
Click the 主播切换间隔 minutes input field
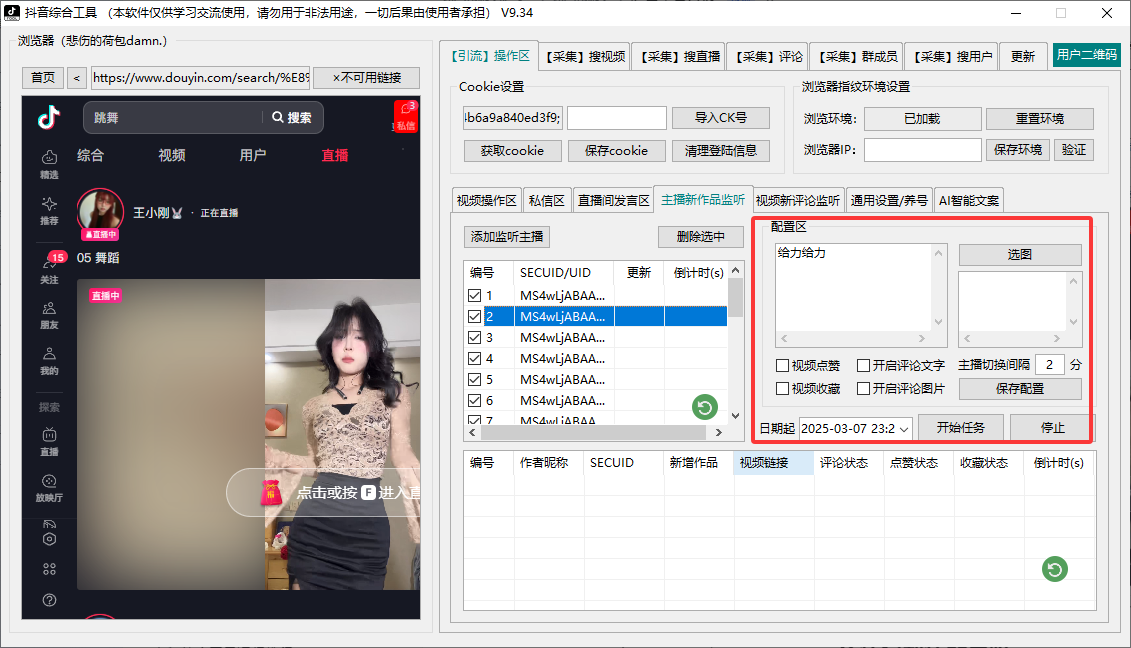[x=1048, y=365]
